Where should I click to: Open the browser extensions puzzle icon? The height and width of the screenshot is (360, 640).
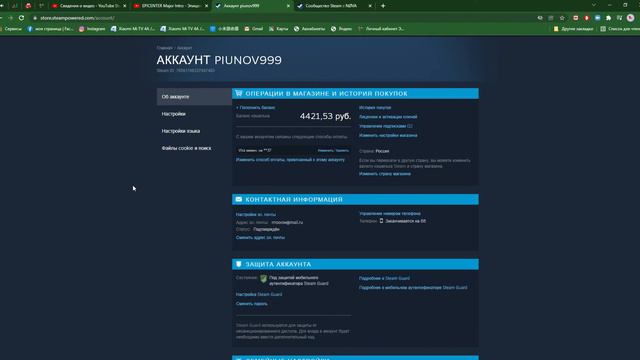point(609,18)
